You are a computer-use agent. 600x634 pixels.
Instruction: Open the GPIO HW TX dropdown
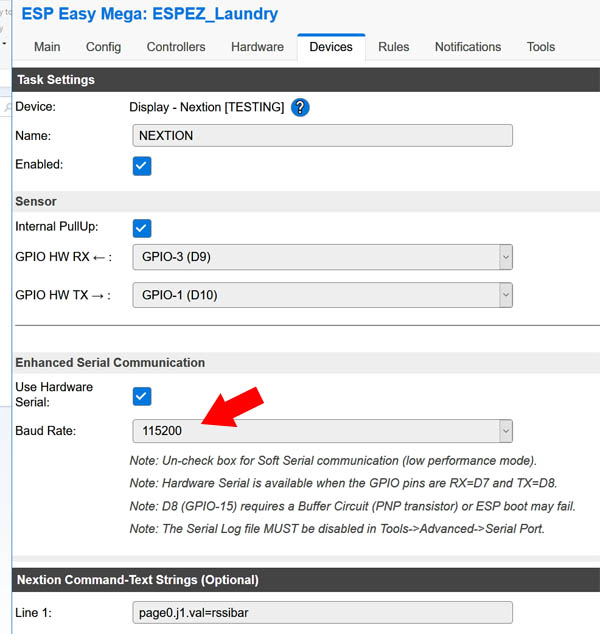tap(322, 295)
